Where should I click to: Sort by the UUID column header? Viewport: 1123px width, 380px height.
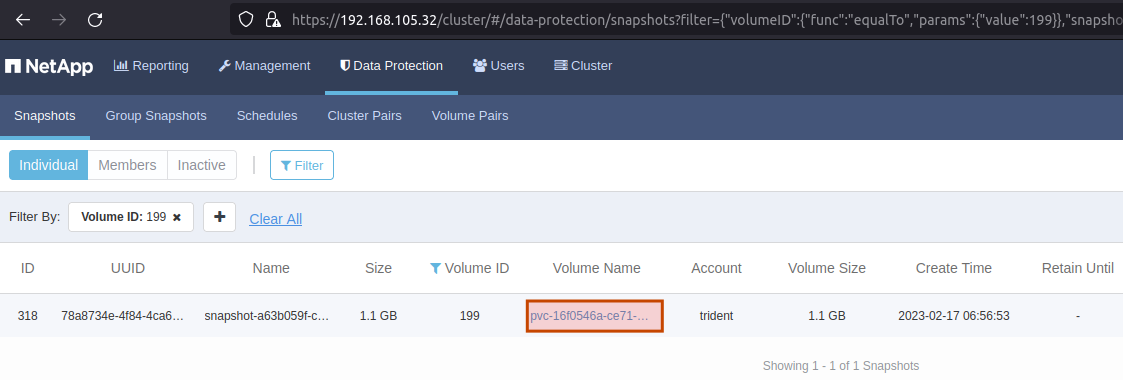point(128,268)
